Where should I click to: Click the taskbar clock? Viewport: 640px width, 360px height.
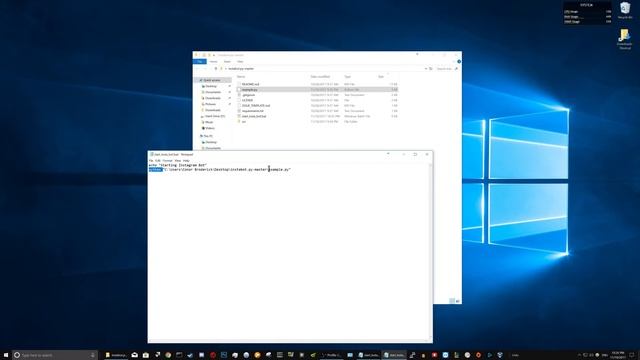[x=618, y=355]
